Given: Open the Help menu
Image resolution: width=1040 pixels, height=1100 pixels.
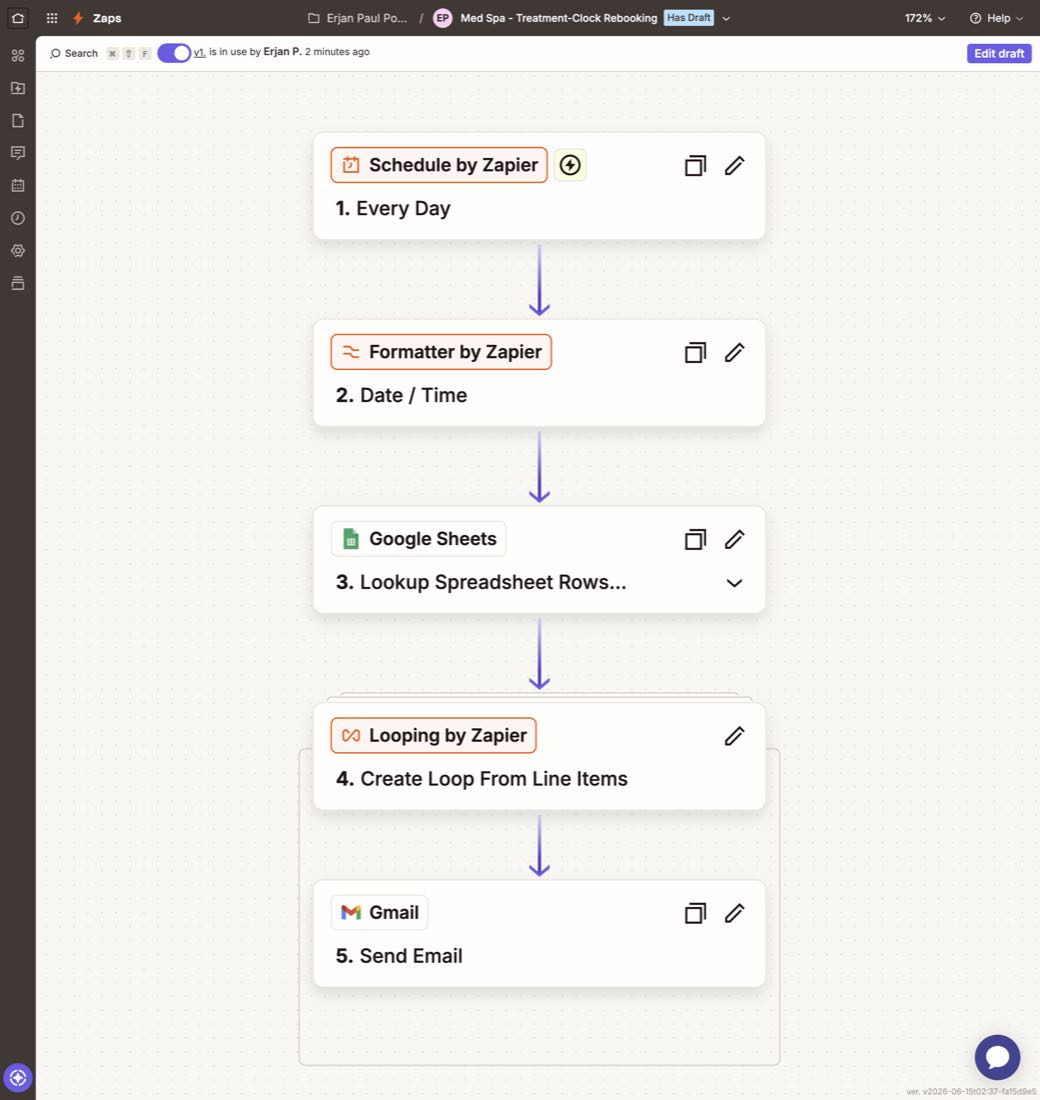Looking at the screenshot, I should click(x=996, y=18).
